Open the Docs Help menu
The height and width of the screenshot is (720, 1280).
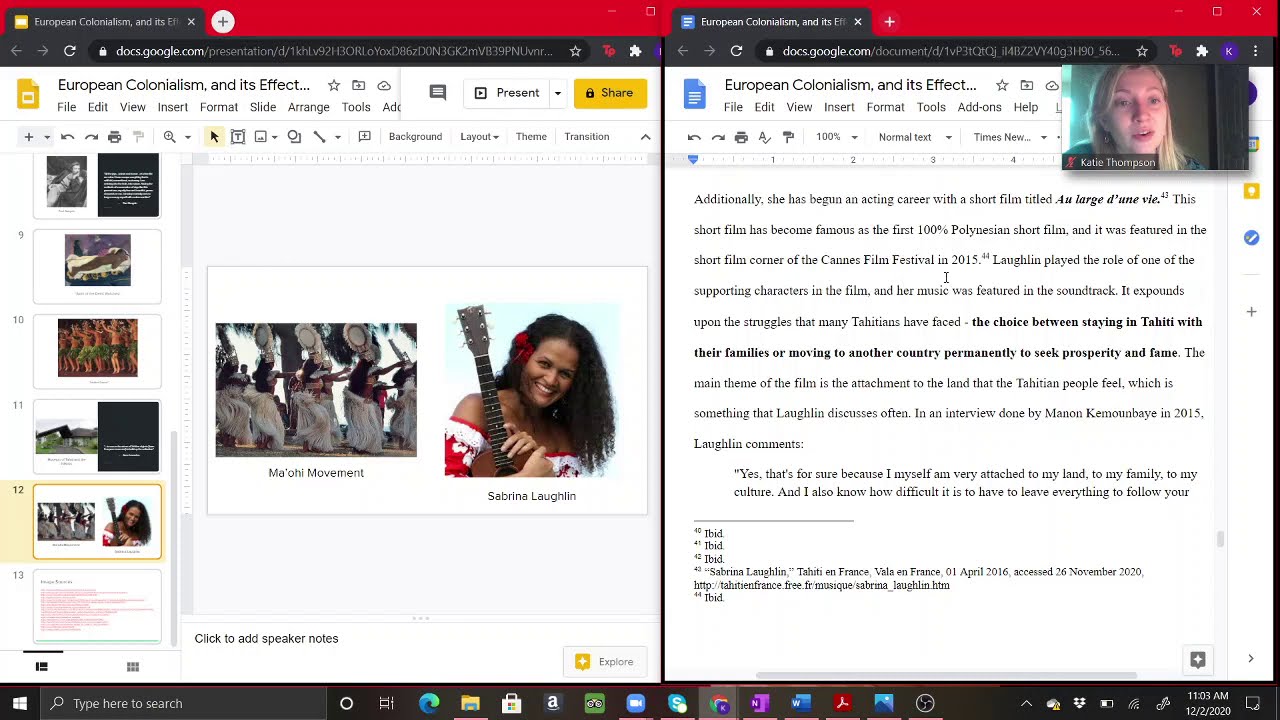pos(1026,107)
